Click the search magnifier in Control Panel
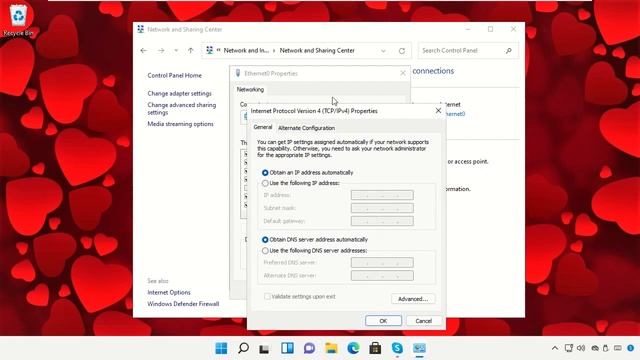The height and width of the screenshot is (360, 640). point(509,51)
